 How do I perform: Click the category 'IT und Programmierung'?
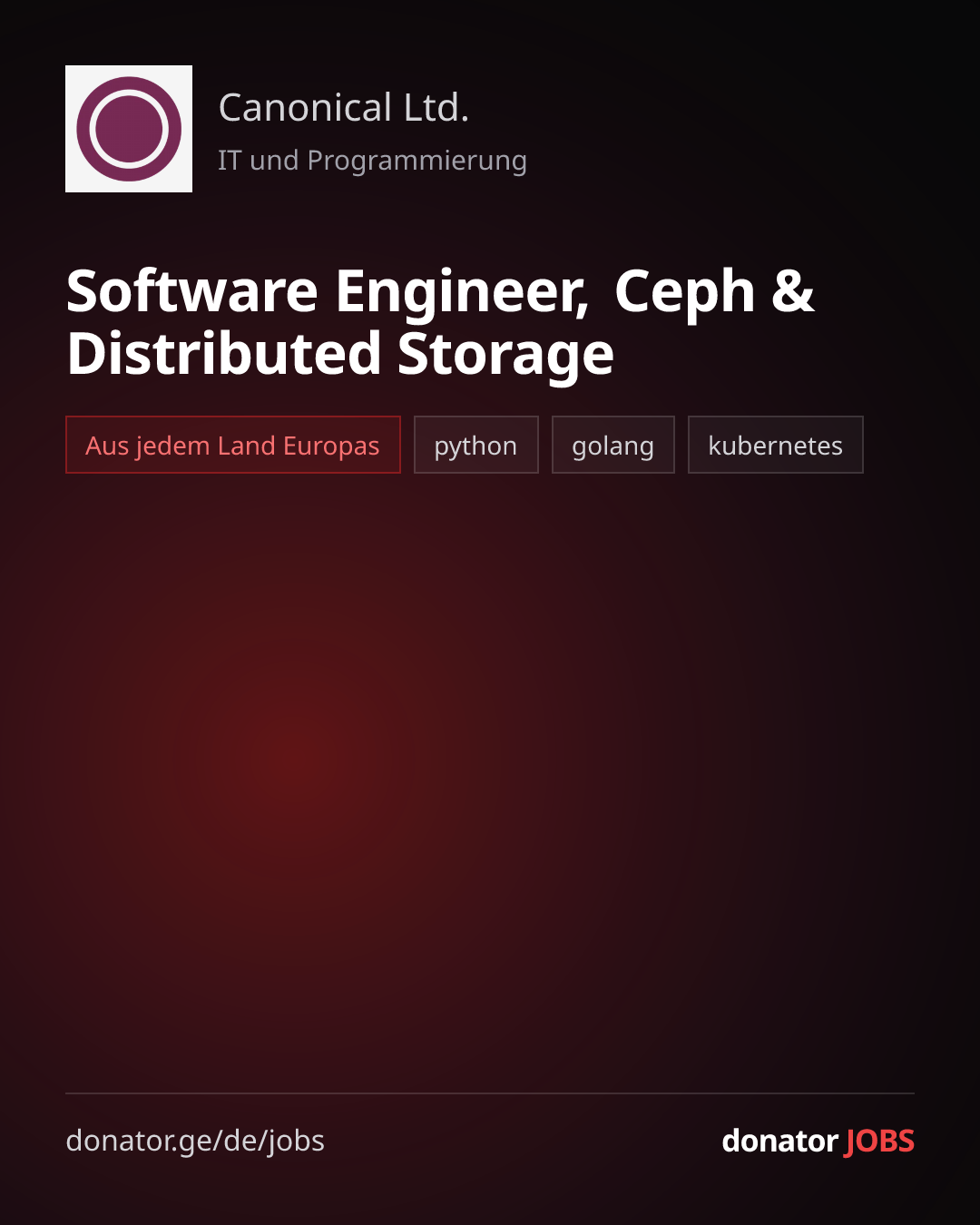[372, 161]
